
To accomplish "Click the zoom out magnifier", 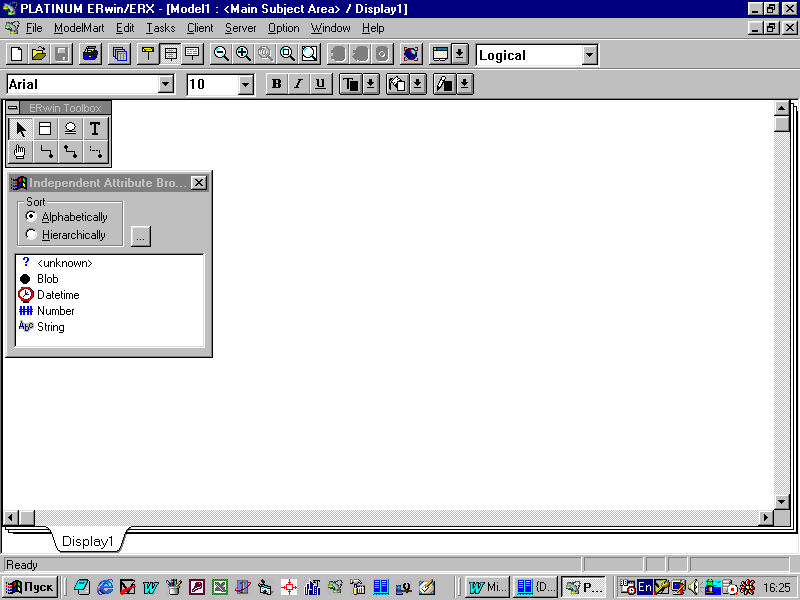I will click(221, 54).
